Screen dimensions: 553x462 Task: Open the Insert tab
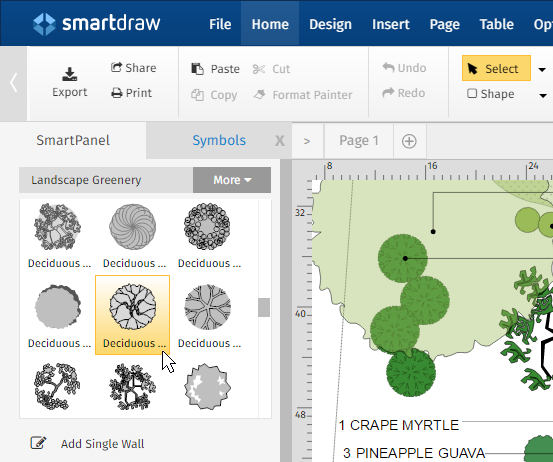tap(391, 24)
